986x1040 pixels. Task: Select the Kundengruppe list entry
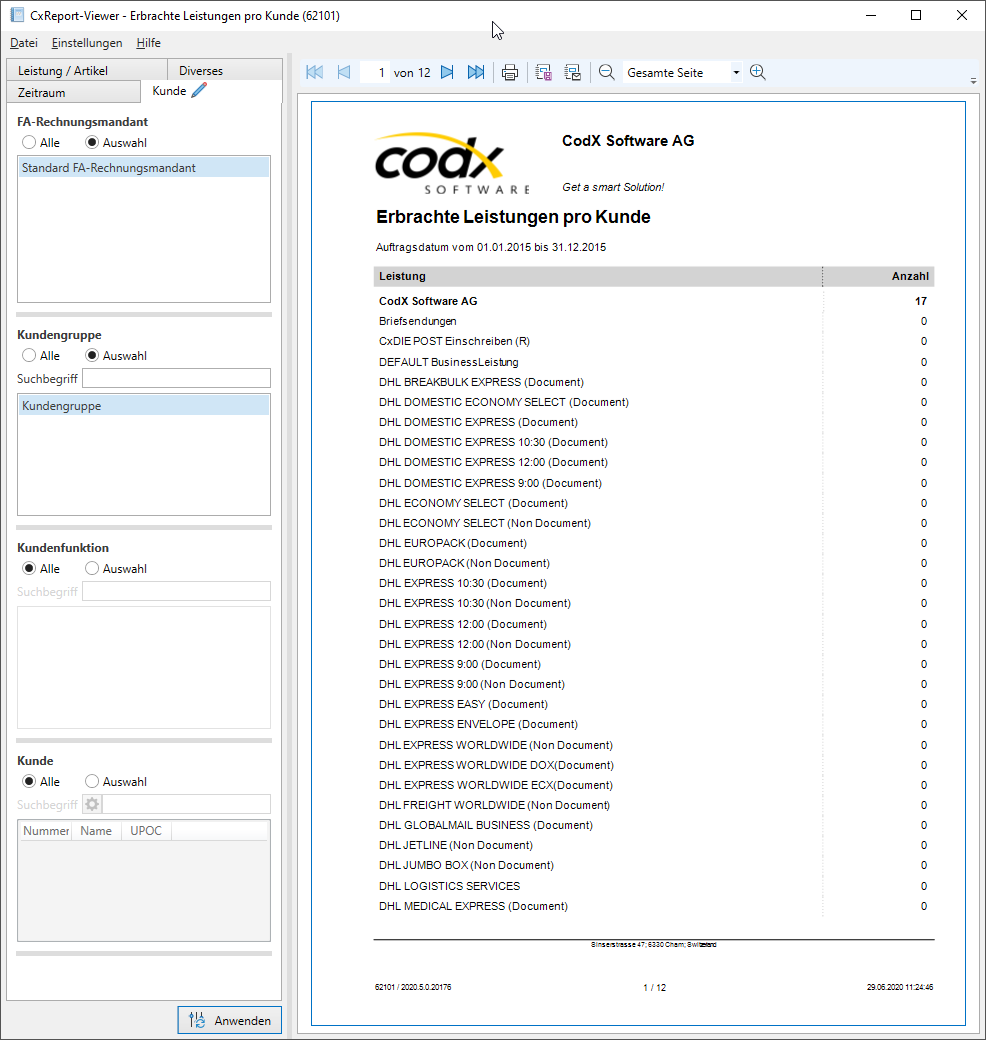(144, 406)
